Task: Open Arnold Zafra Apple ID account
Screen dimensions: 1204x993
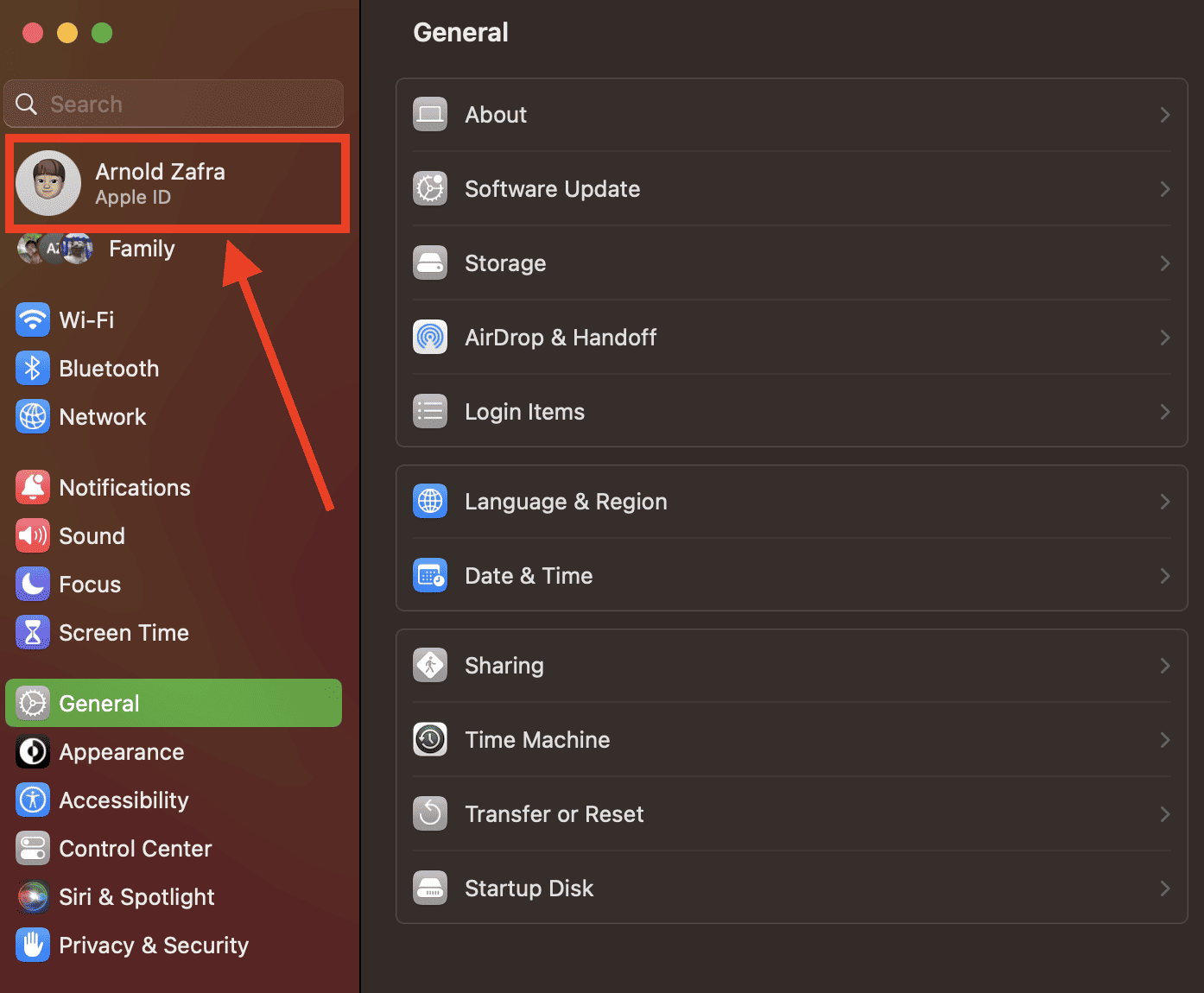Action: 160,183
